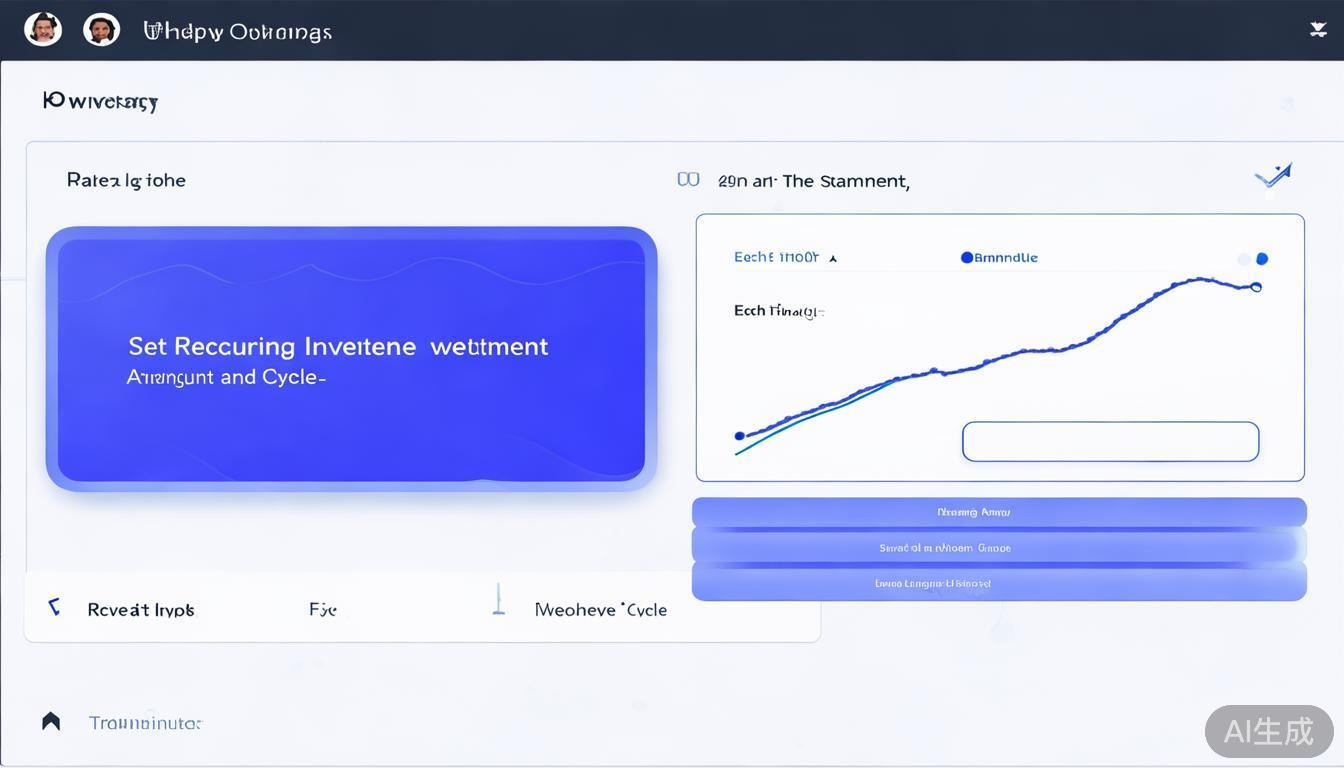Click the second user avatar in header
Viewport: 1344px width, 768px height.
tap(101, 30)
